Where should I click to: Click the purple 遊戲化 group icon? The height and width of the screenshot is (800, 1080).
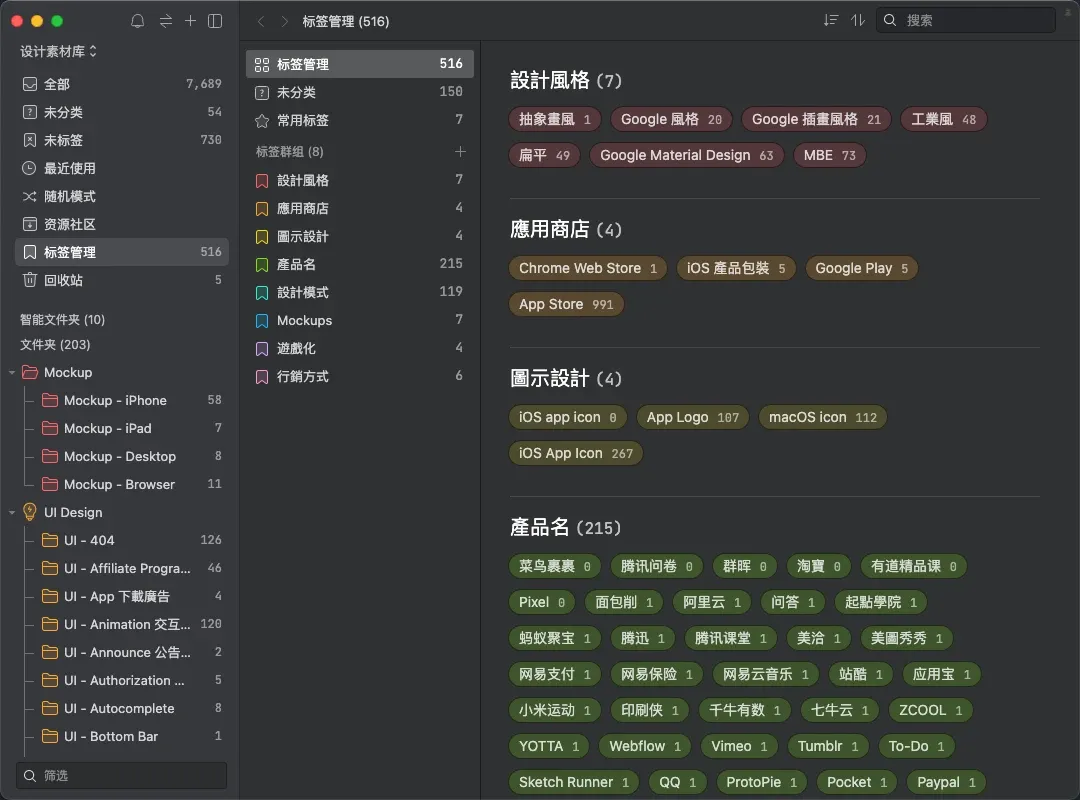click(x=262, y=349)
